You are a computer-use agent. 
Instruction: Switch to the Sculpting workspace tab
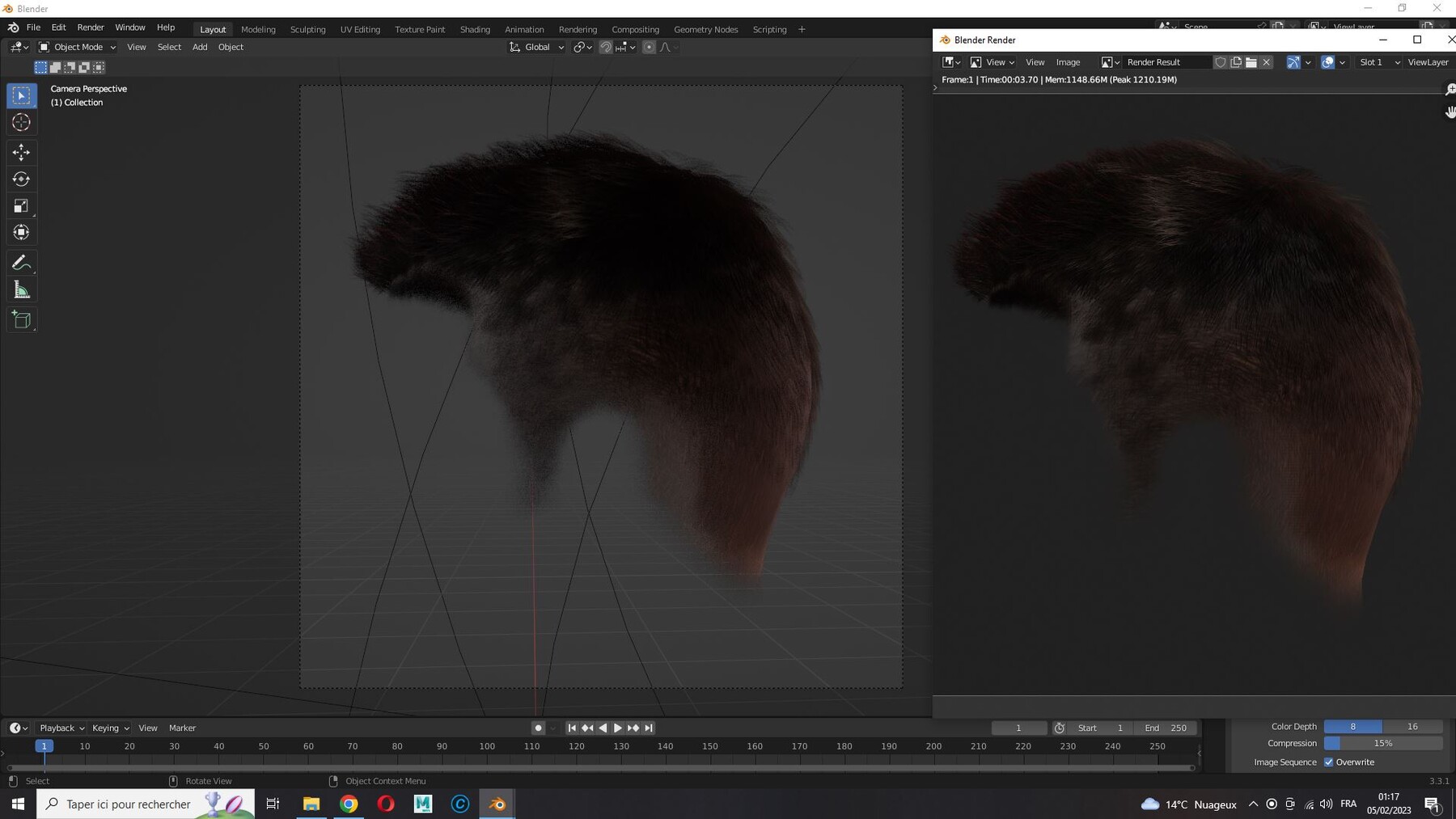click(307, 30)
